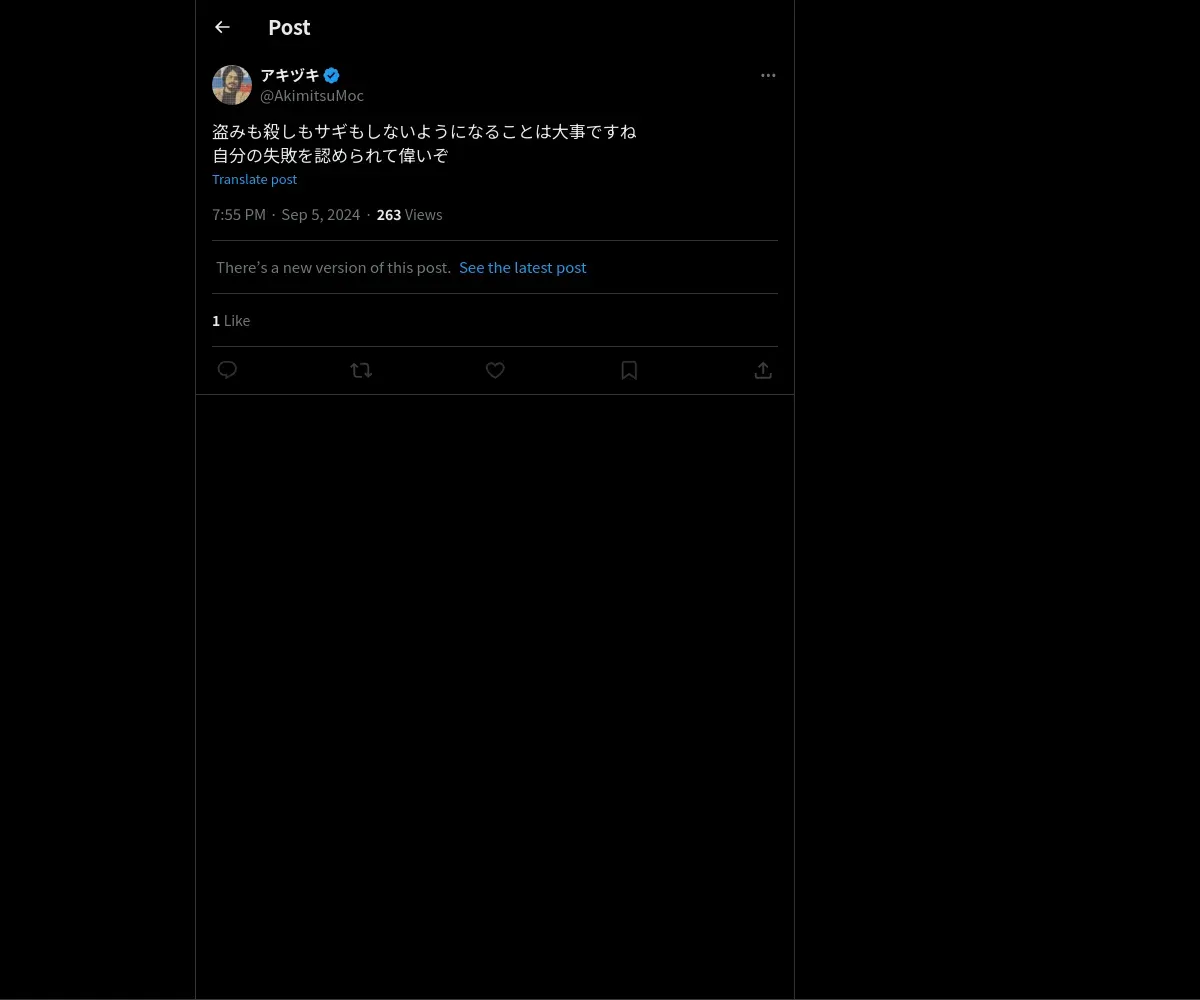Repost this post with the retweet icon
The height and width of the screenshot is (1000, 1200).
361,370
